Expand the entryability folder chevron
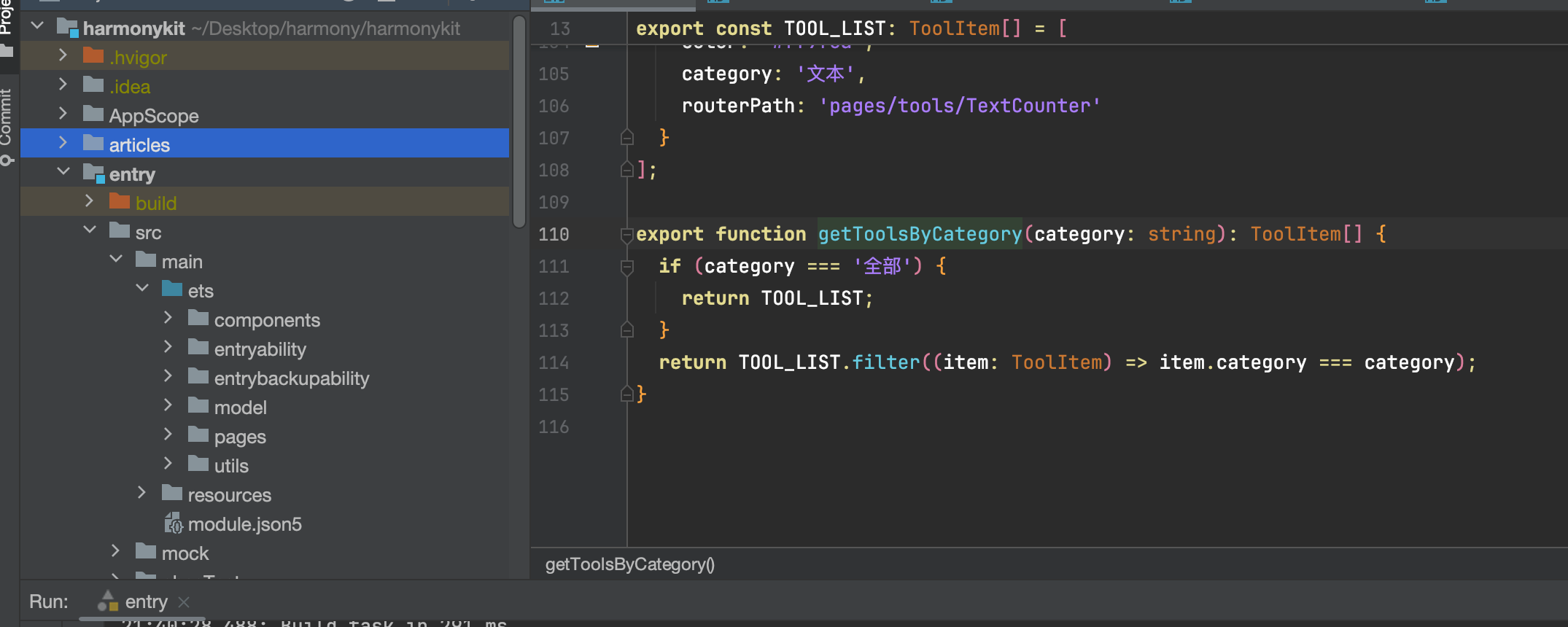The width and height of the screenshot is (1568, 627). (168, 347)
